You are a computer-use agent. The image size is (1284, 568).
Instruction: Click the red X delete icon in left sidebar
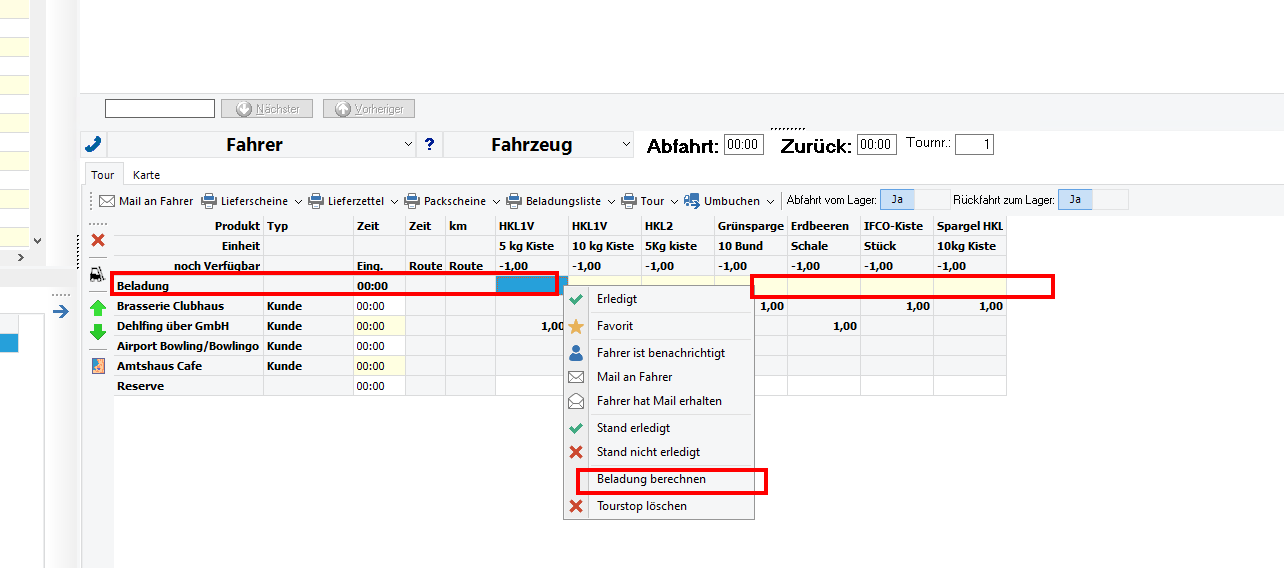click(98, 240)
